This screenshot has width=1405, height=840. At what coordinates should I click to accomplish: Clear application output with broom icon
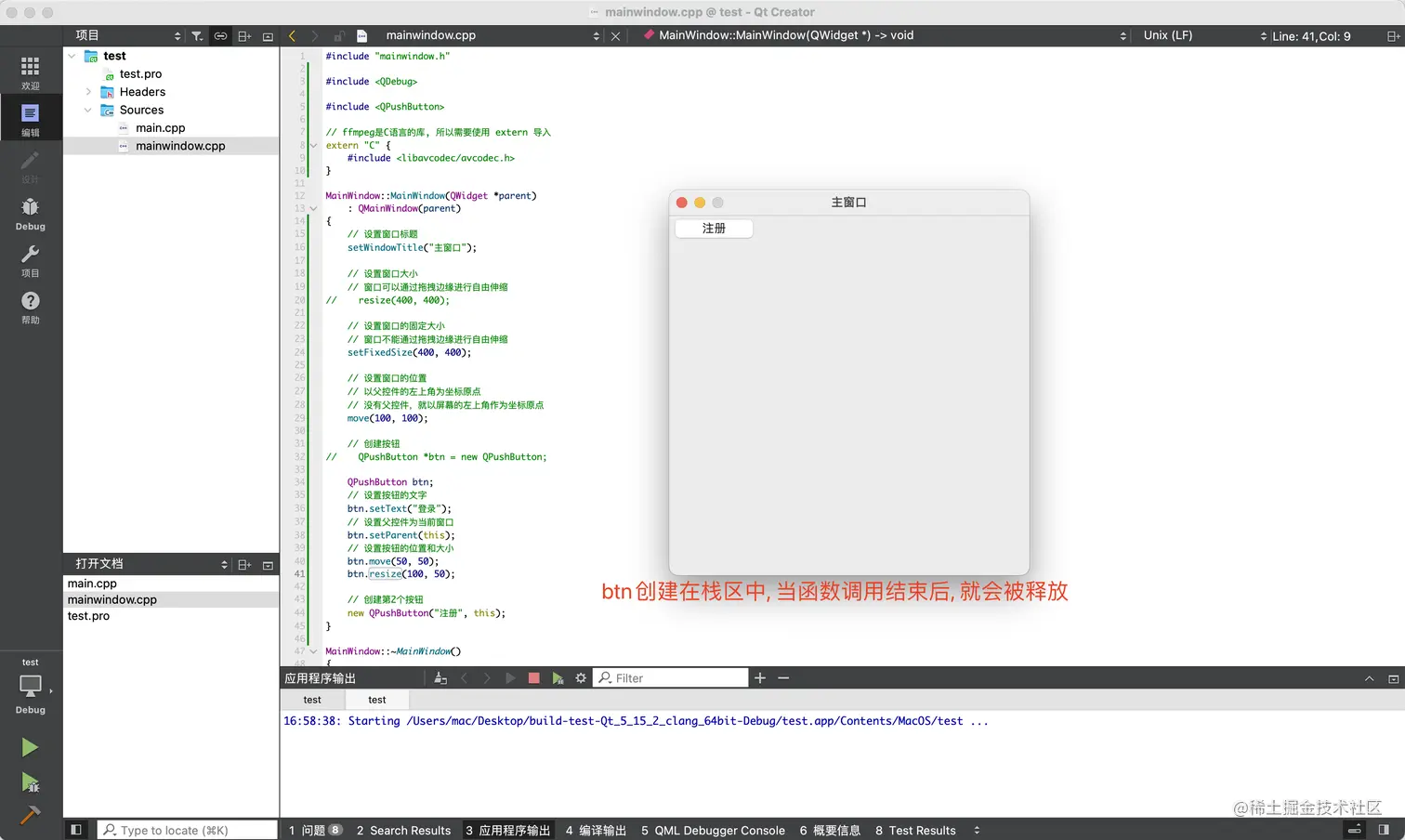point(440,678)
